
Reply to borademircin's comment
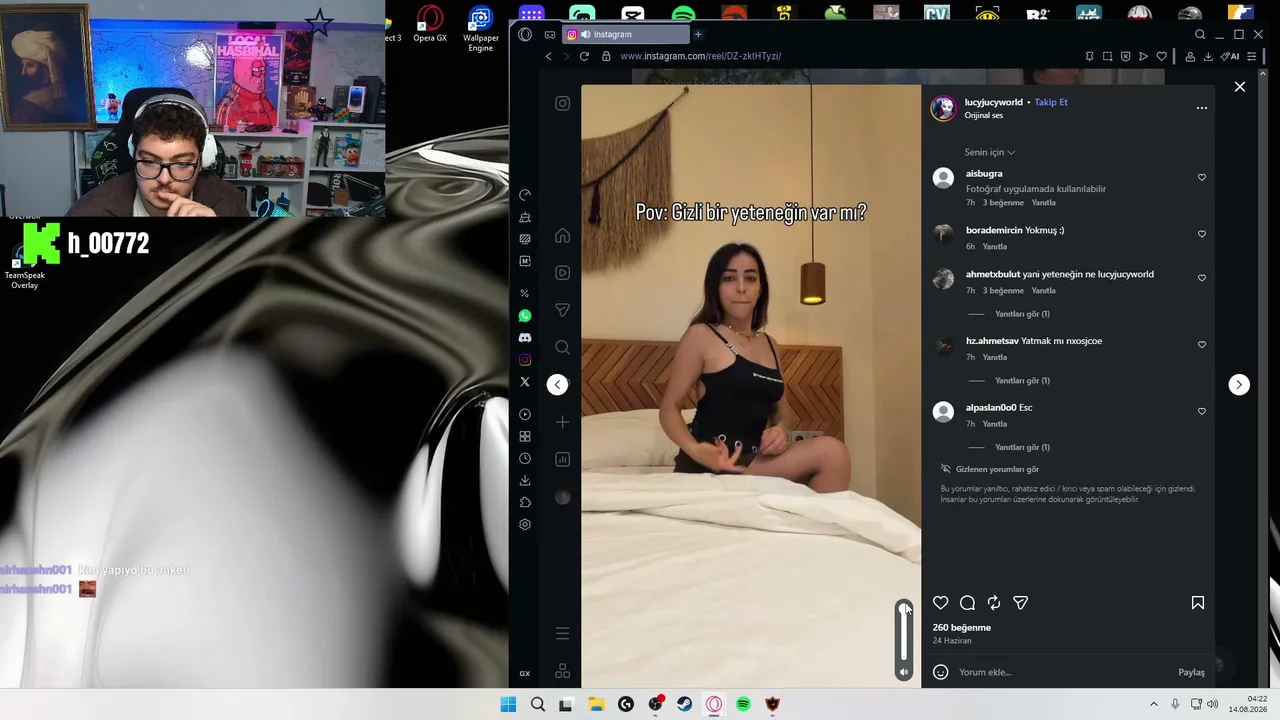[995, 247]
